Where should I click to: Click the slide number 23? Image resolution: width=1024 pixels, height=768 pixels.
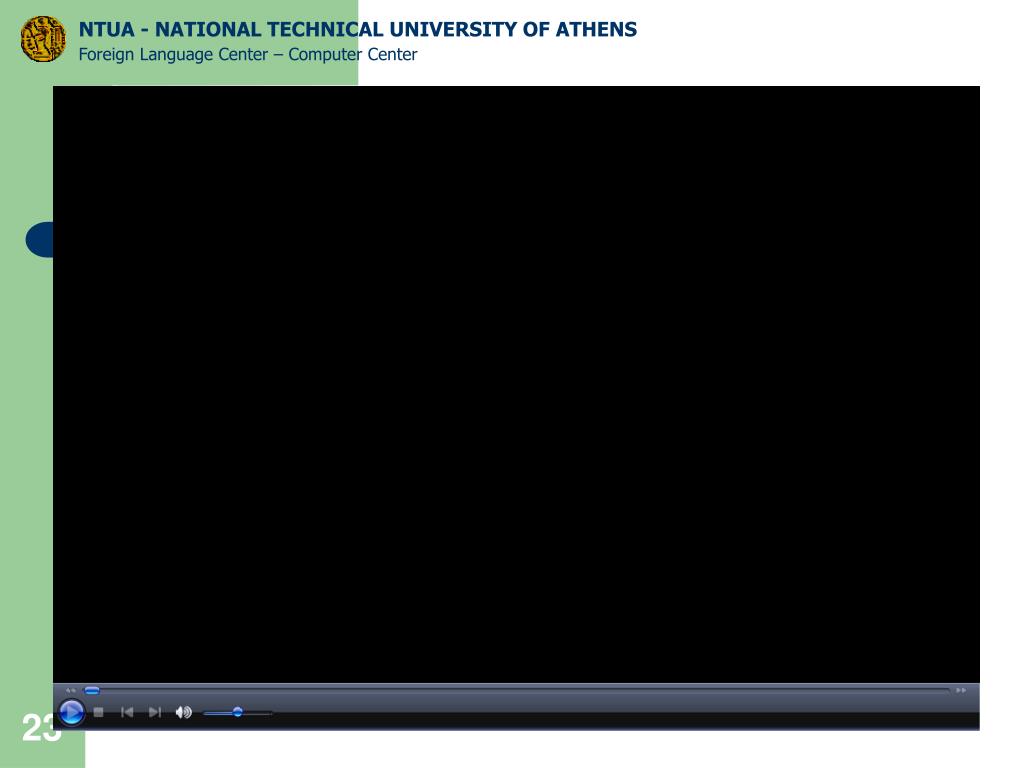[40, 728]
